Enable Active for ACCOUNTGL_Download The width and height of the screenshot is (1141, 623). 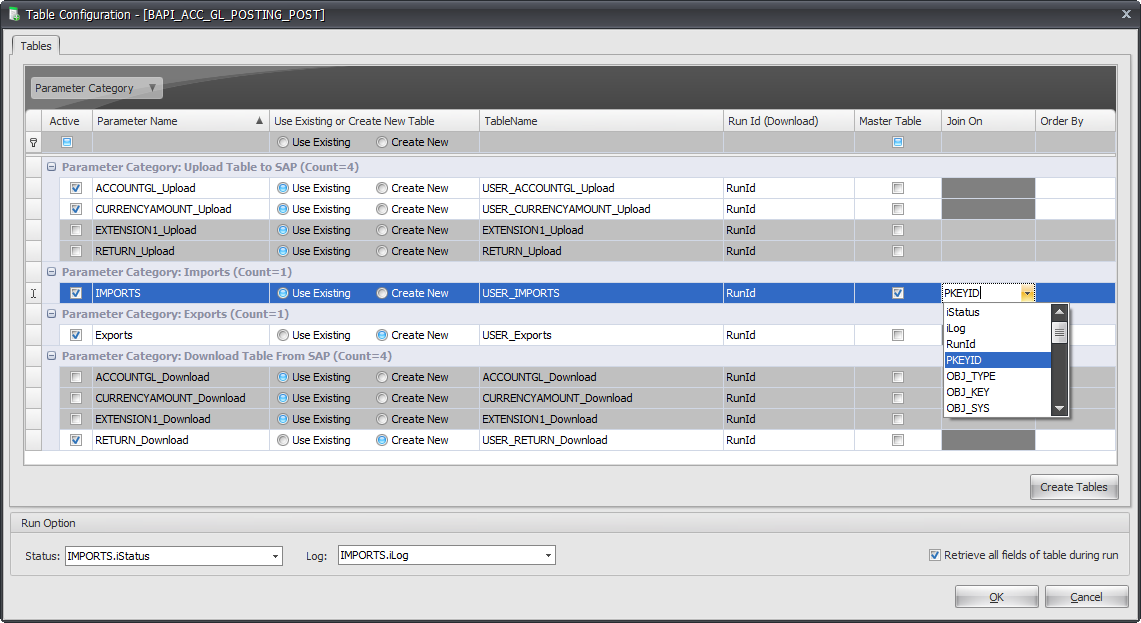76,377
